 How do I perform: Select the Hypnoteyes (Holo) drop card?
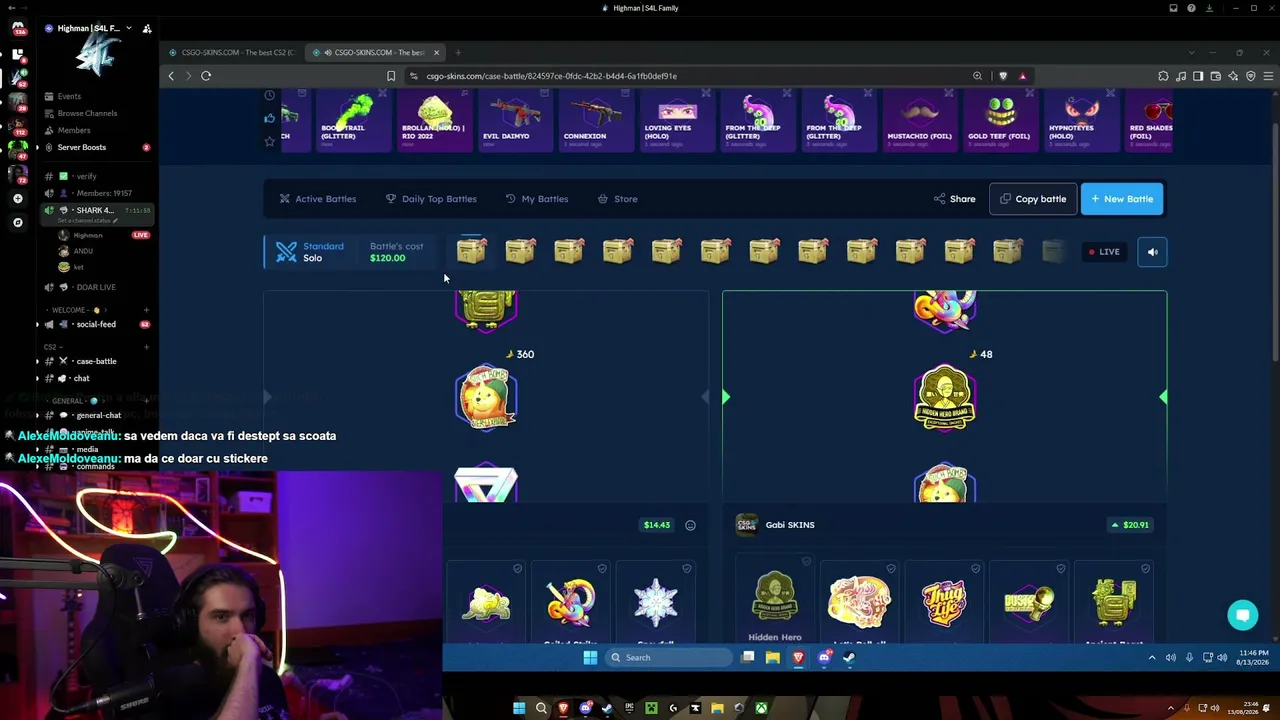[1081, 120]
